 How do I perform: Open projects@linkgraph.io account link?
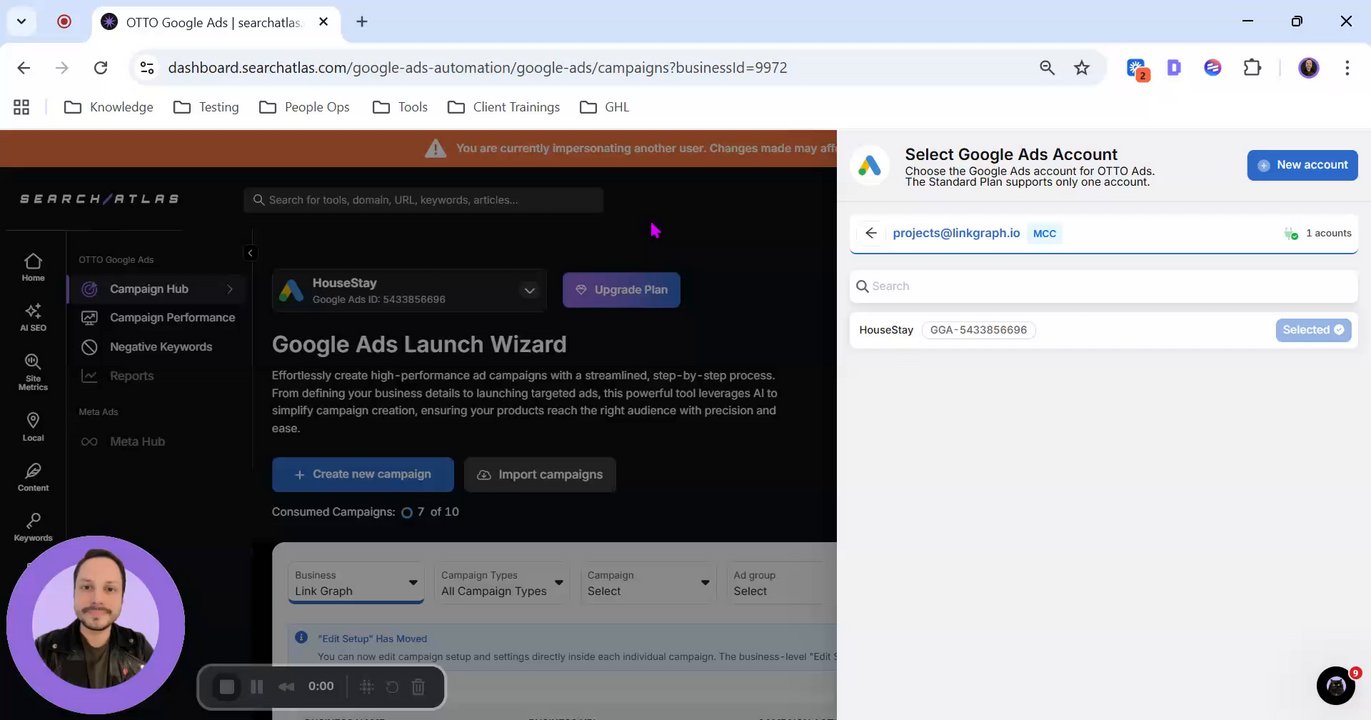[x=956, y=233]
